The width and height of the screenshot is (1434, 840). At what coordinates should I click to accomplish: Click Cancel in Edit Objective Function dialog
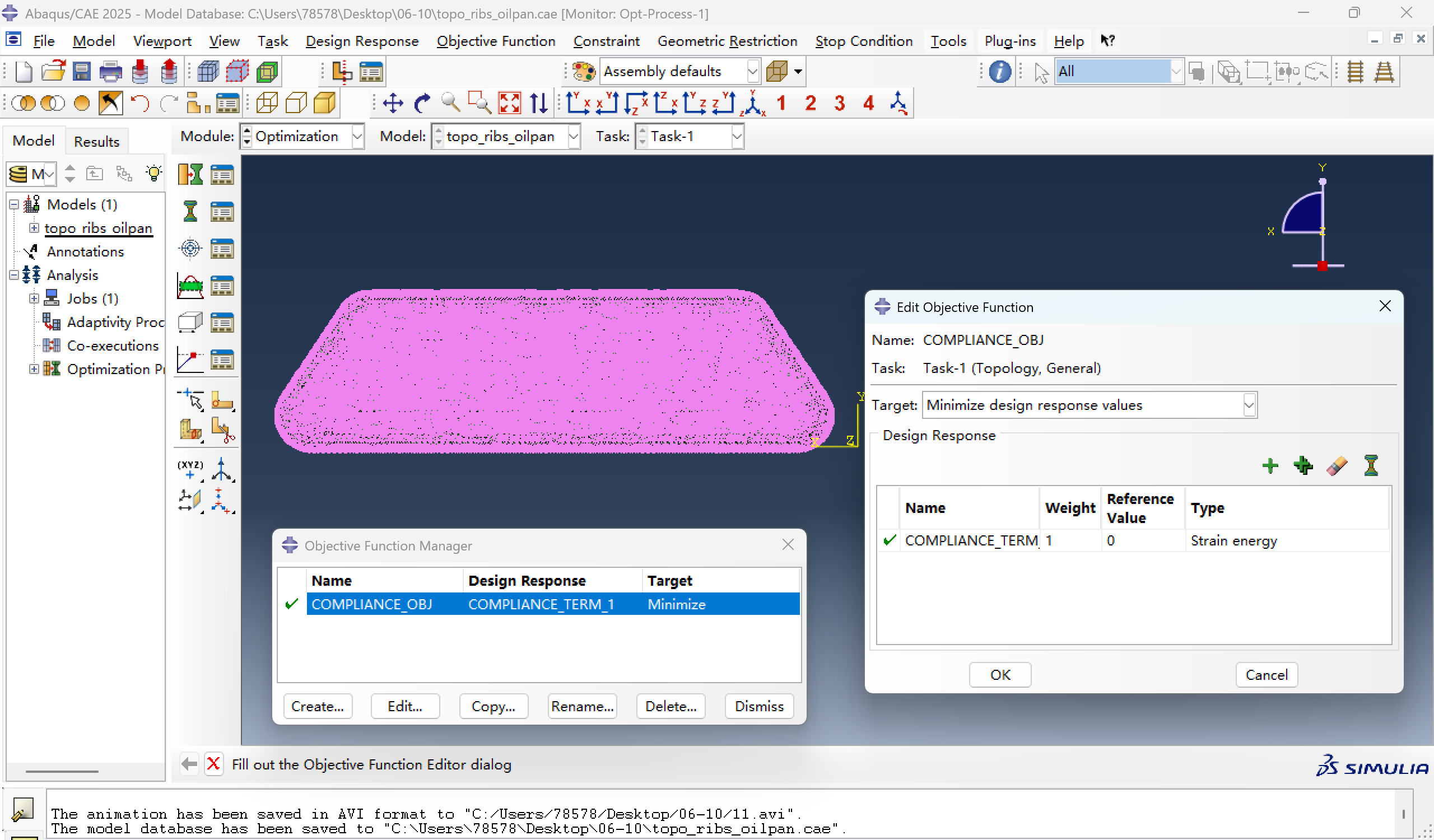(x=1266, y=674)
